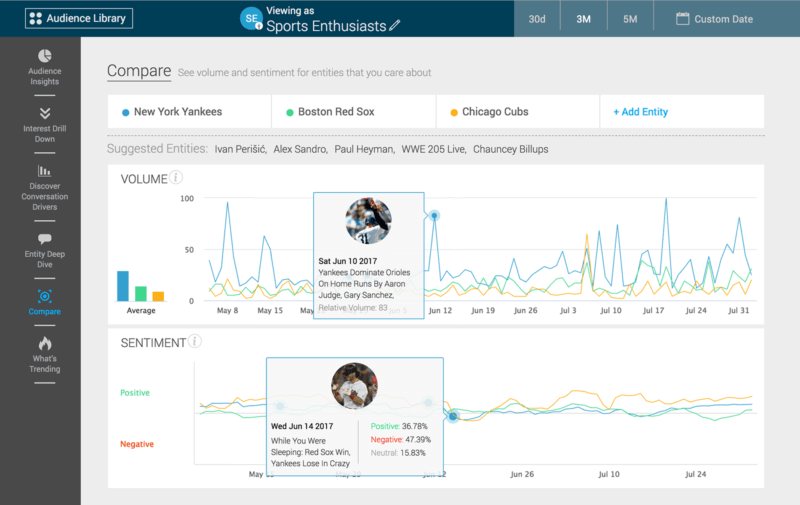Select the Chicago Cubs entity
Viewport: 800px width, 505px height.
click(x=518, y=112)
